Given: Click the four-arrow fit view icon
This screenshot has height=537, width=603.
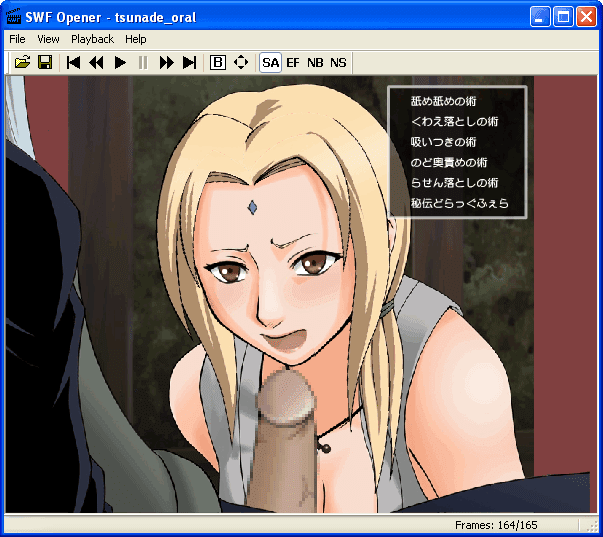Looking at the screenshot, I should click(x=241, y=62).
